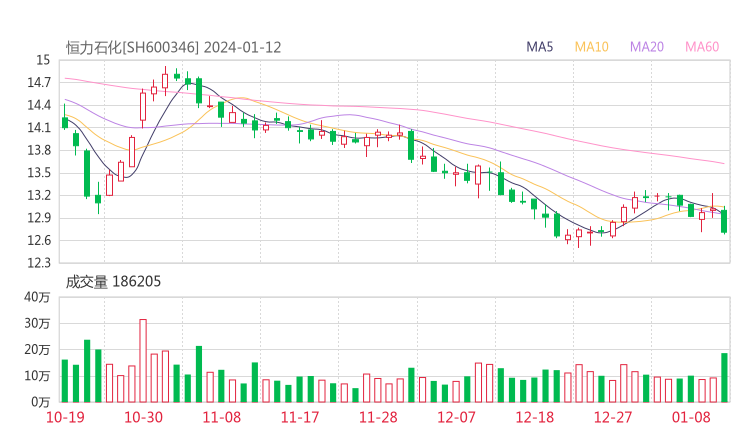Click the 10-30 date axis label
The width and height of the screenshot is (740, 440).
(x=143, y=417)
